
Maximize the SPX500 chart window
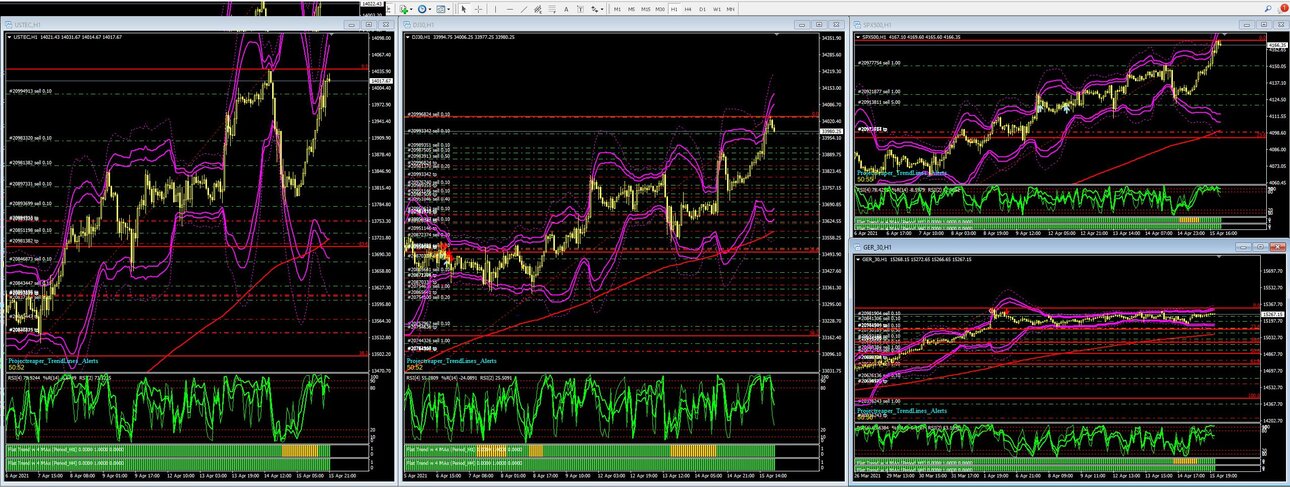click(x=1264, y=24)
